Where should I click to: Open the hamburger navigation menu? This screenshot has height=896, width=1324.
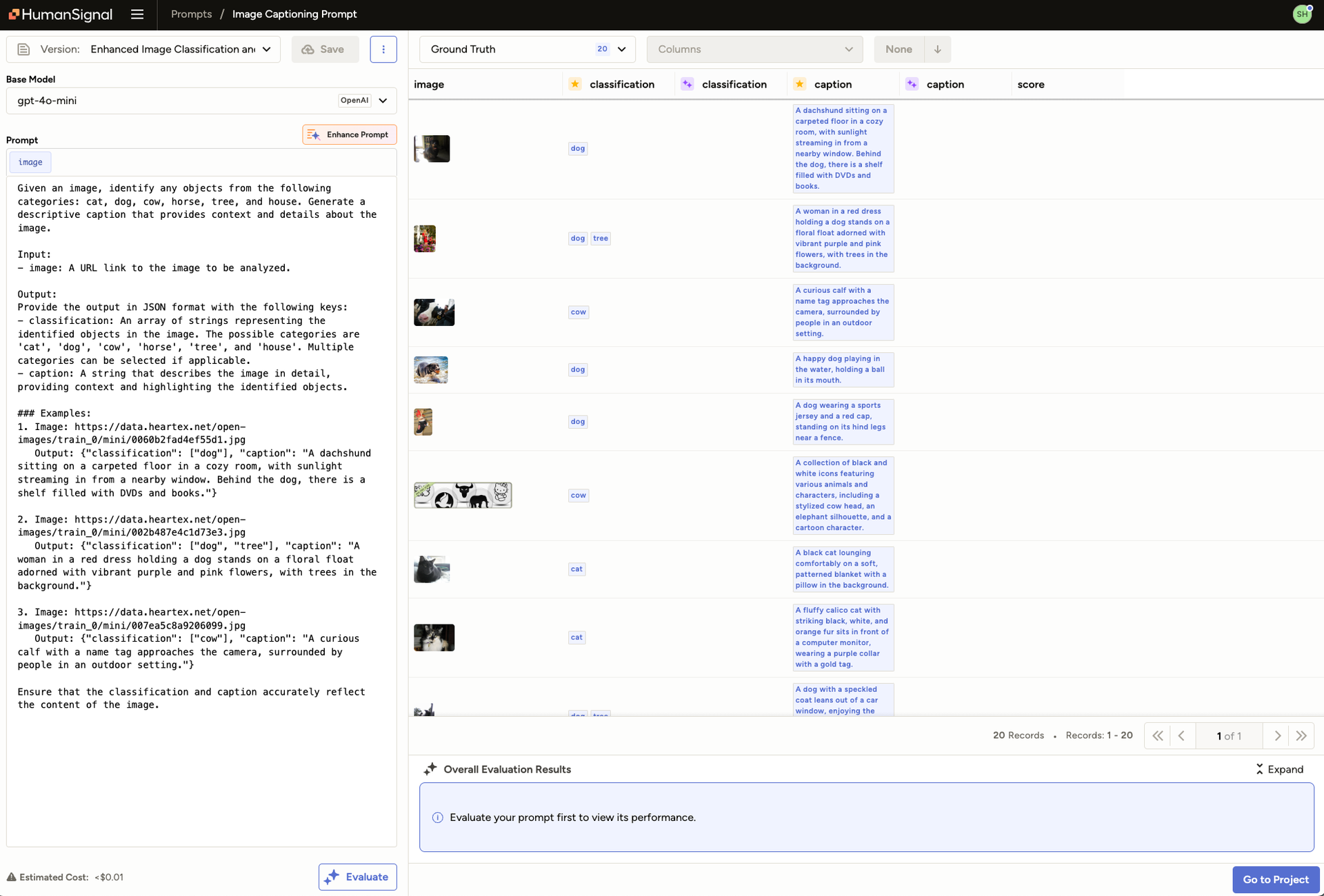137,14
